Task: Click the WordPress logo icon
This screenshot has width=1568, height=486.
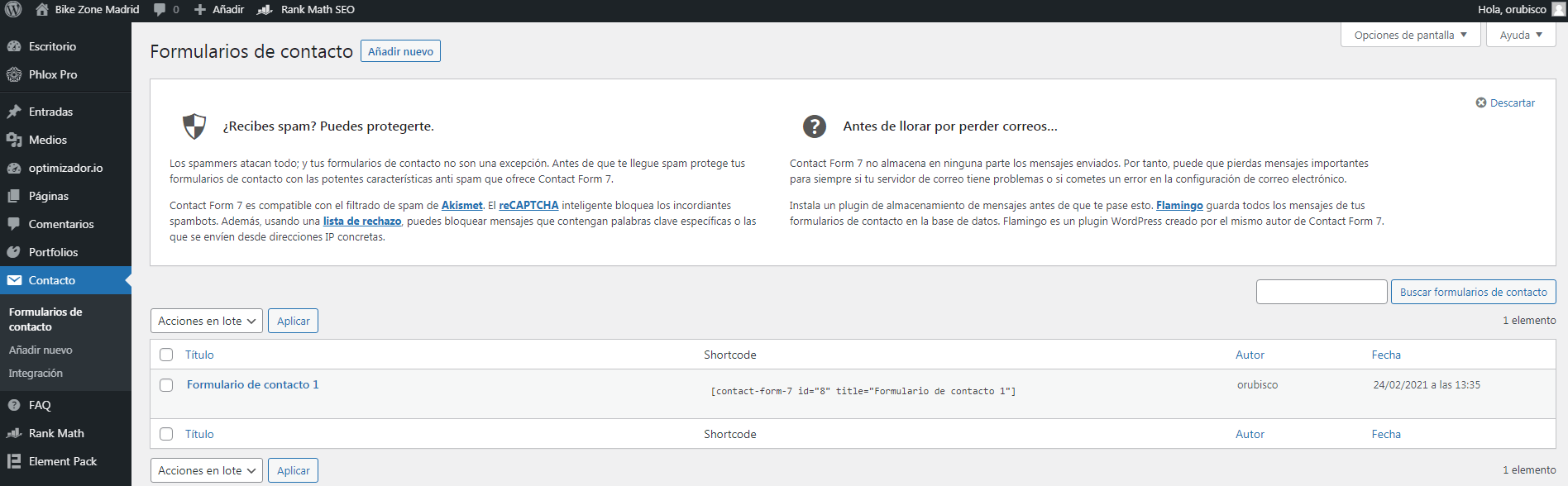Action: [x=13, y=10]
